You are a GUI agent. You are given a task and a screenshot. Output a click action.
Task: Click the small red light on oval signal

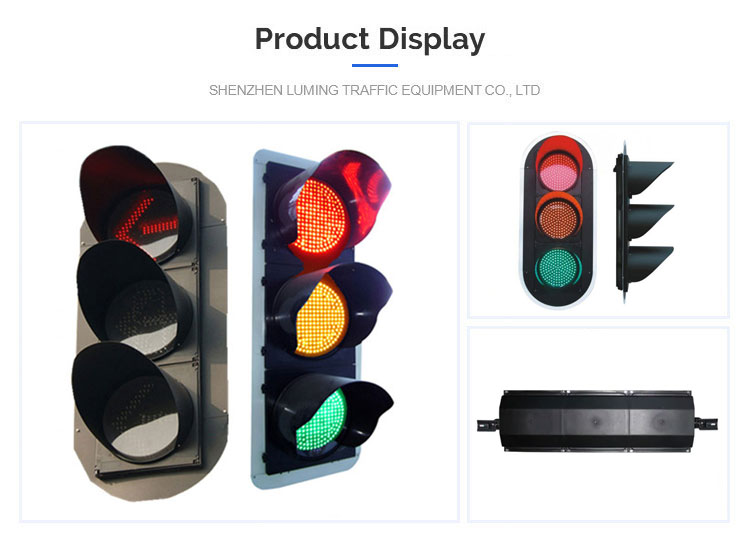coord(558,171)
